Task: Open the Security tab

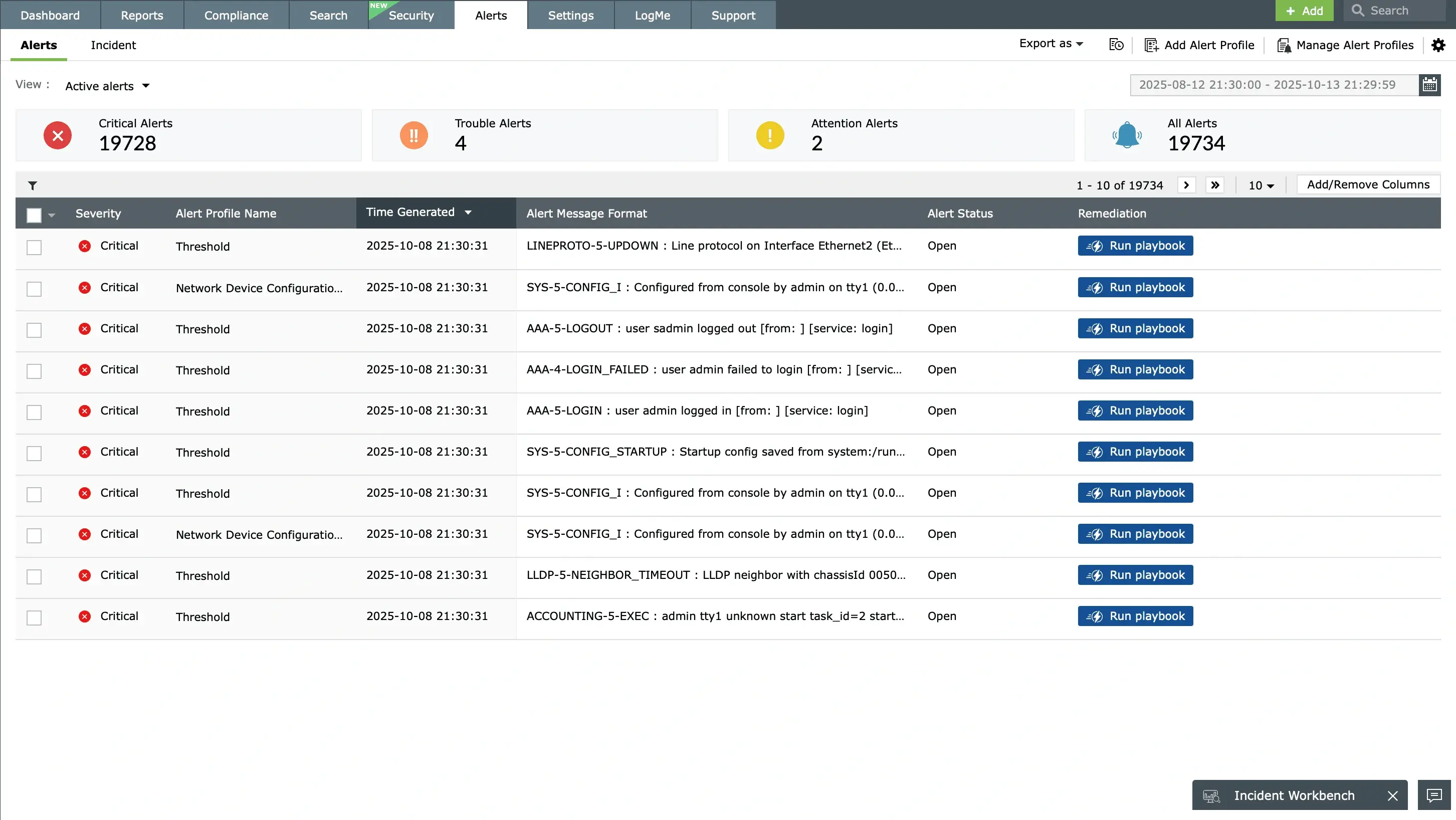Action: [x=411, y=15]
